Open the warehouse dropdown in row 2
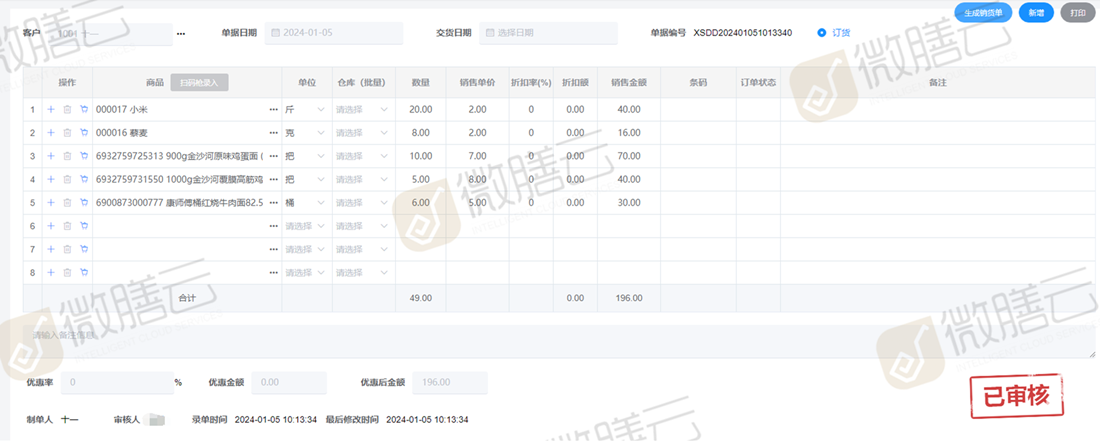Image resolution: width=1100 pixels, height=441 pixels. tap(361, 133)
